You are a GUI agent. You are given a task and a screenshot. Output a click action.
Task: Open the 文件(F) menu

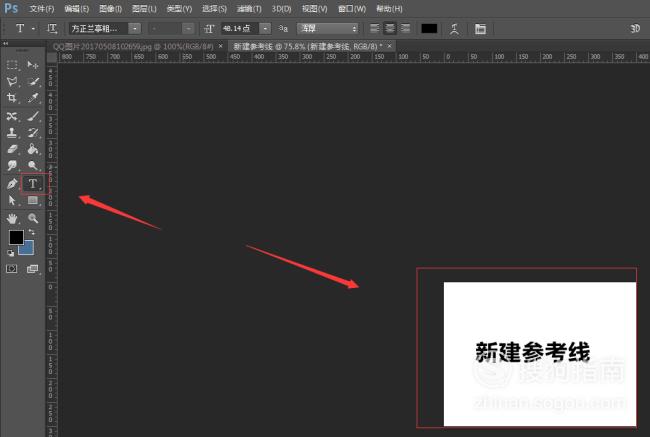click(x=41, y=9)
